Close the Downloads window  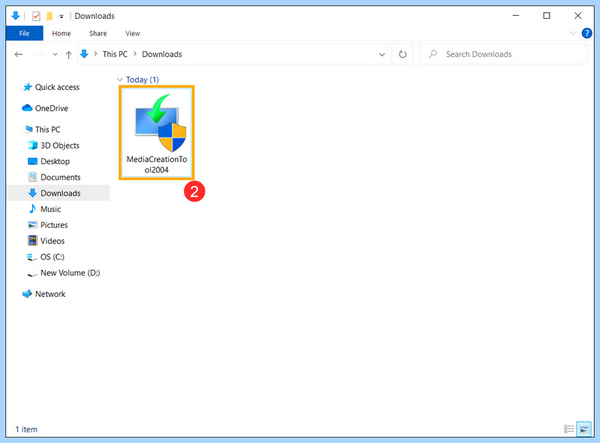pyautogui.click(x=578, y=16)
